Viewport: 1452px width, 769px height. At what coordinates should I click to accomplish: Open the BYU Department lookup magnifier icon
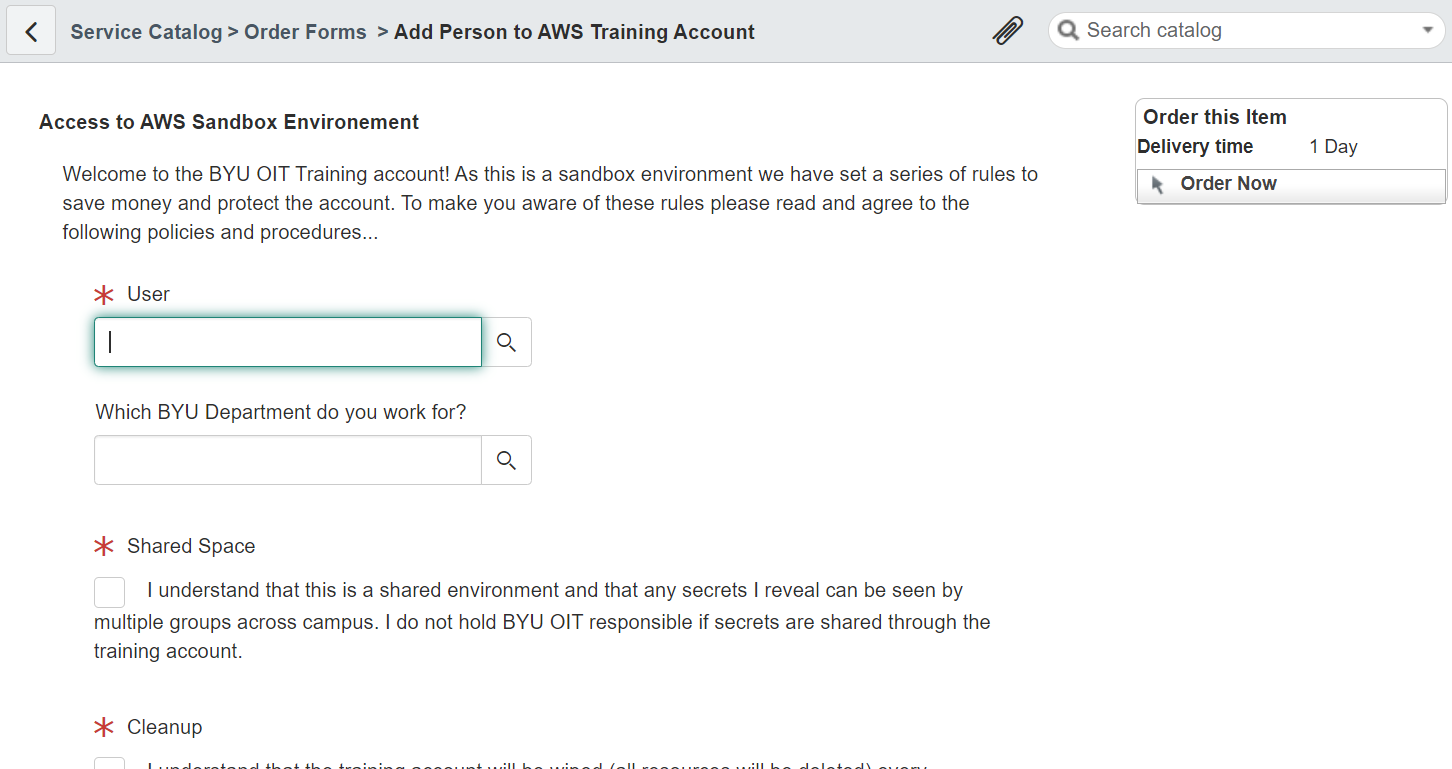coord(507,460)
